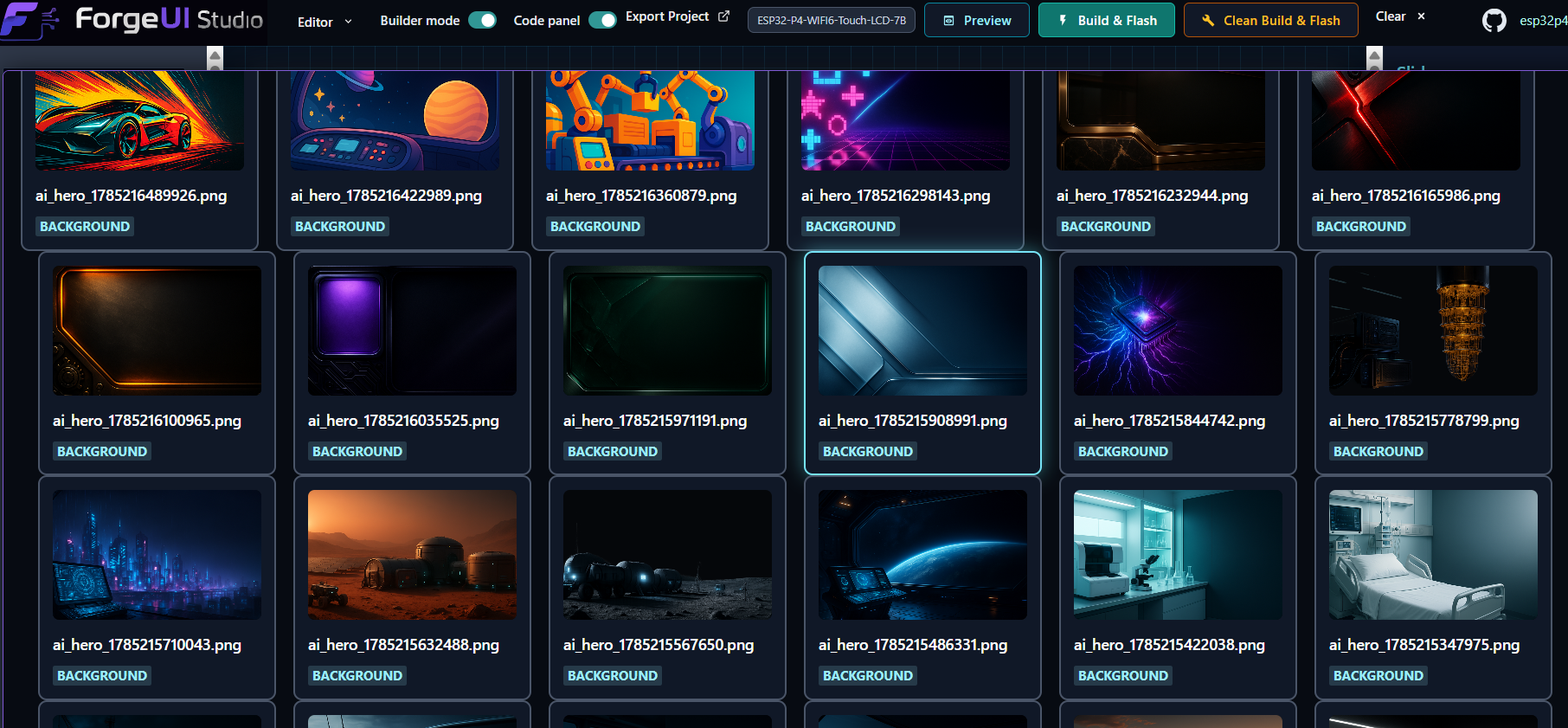The height and width of the screenshot is (728, 1568).
Task: Click BACKGROUND tag under ai_hero_1785216489926.png
Action: [x=85, y=227]
